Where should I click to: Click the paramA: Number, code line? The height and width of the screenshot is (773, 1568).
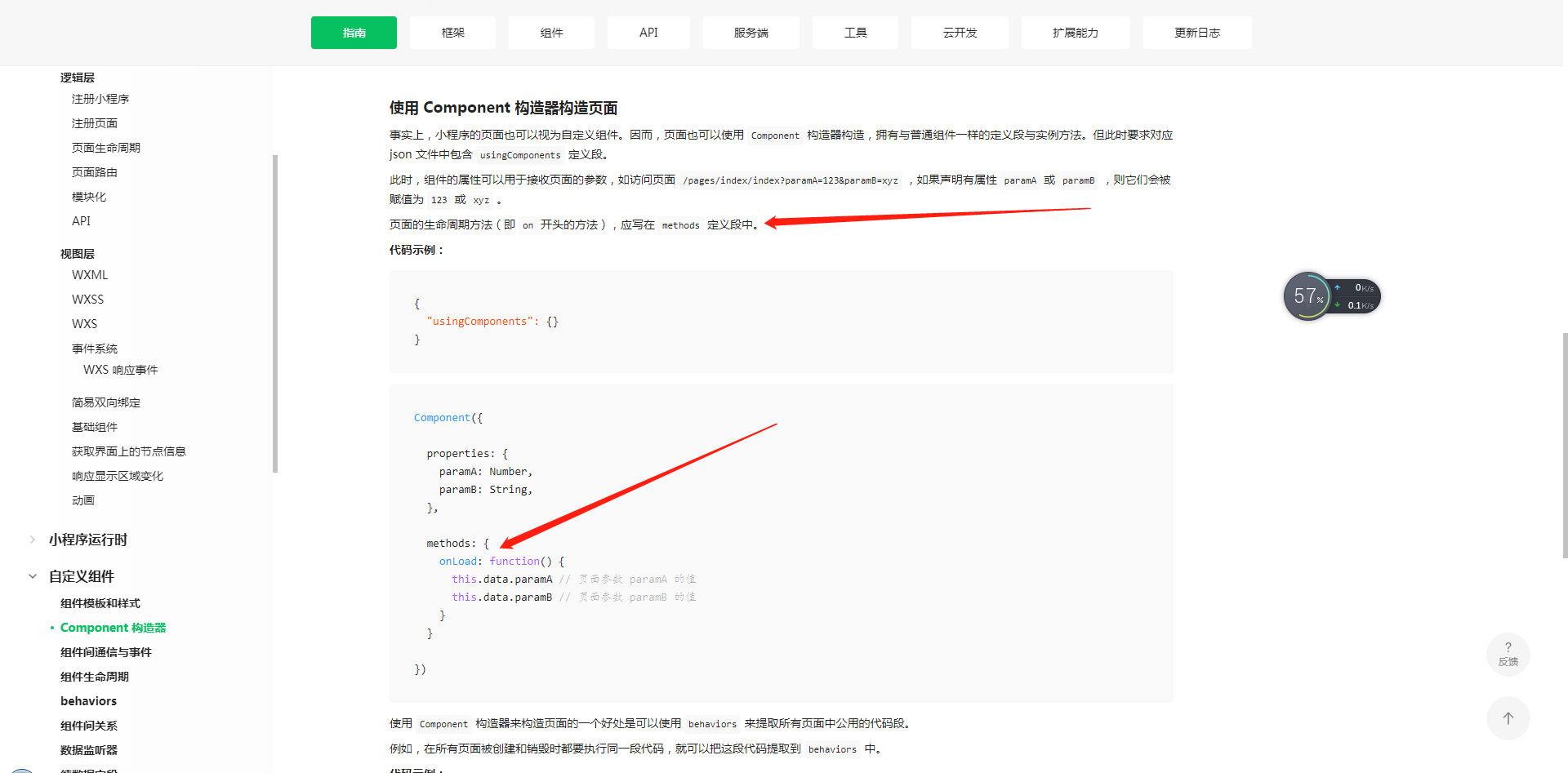click(x=486, y=472)
